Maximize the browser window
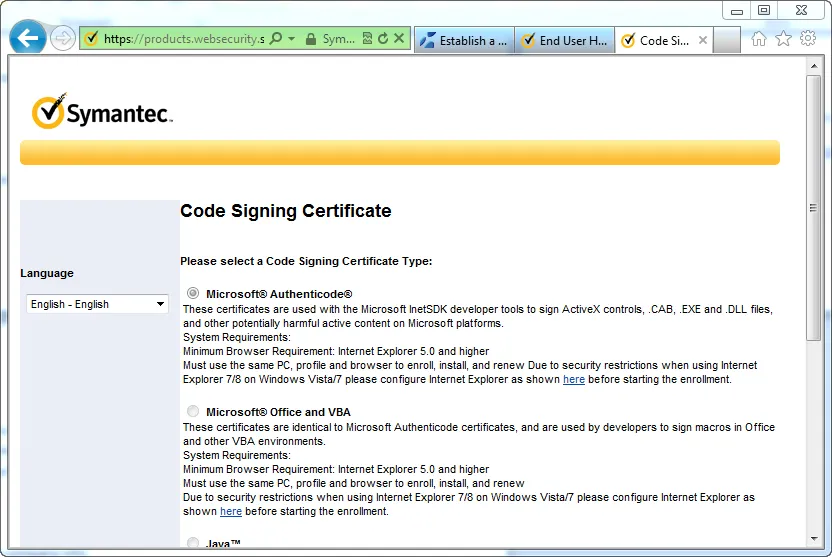 (764, 11)
